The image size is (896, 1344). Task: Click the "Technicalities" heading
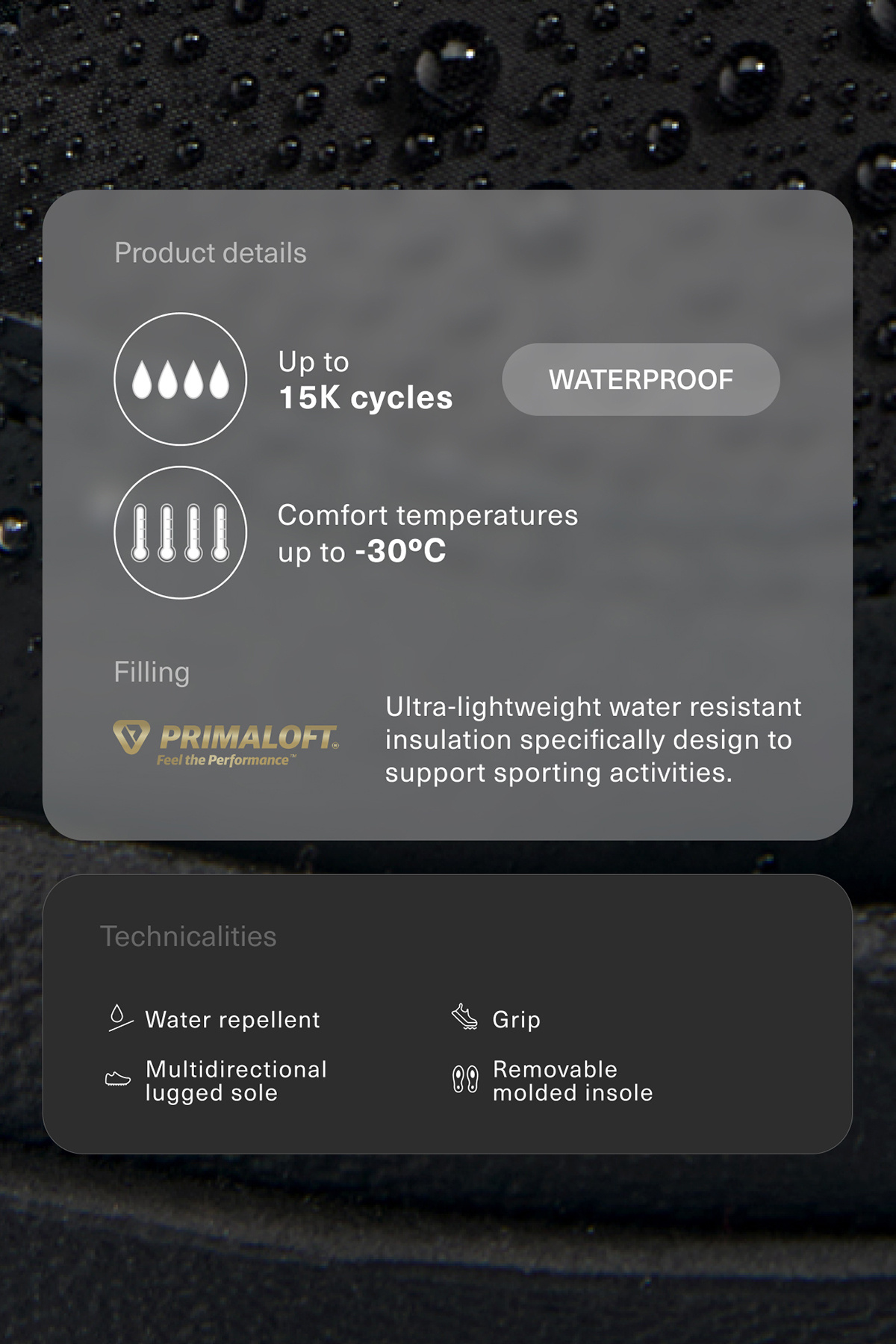pos(188,936)
